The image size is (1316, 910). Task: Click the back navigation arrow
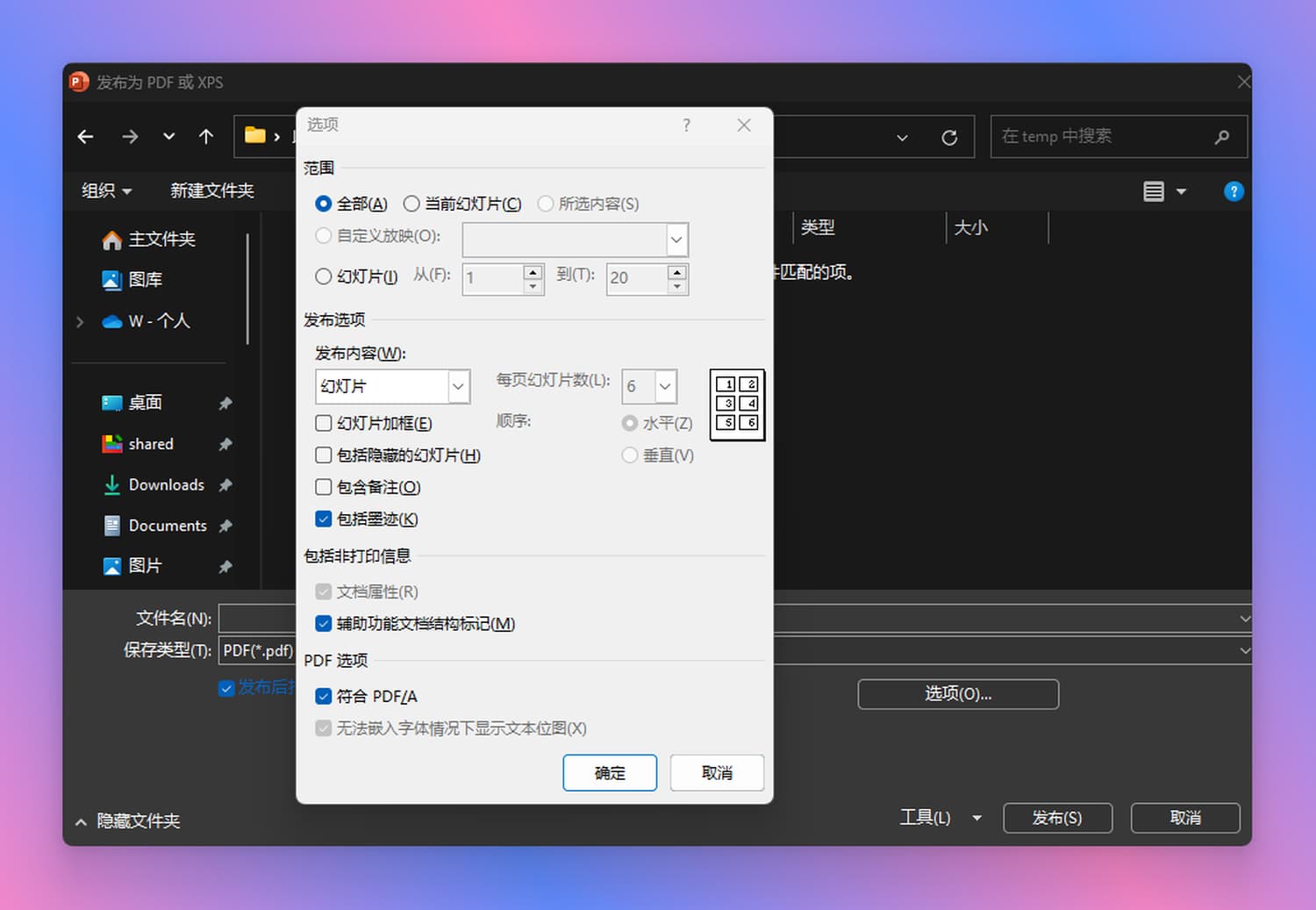pos(85,137)
